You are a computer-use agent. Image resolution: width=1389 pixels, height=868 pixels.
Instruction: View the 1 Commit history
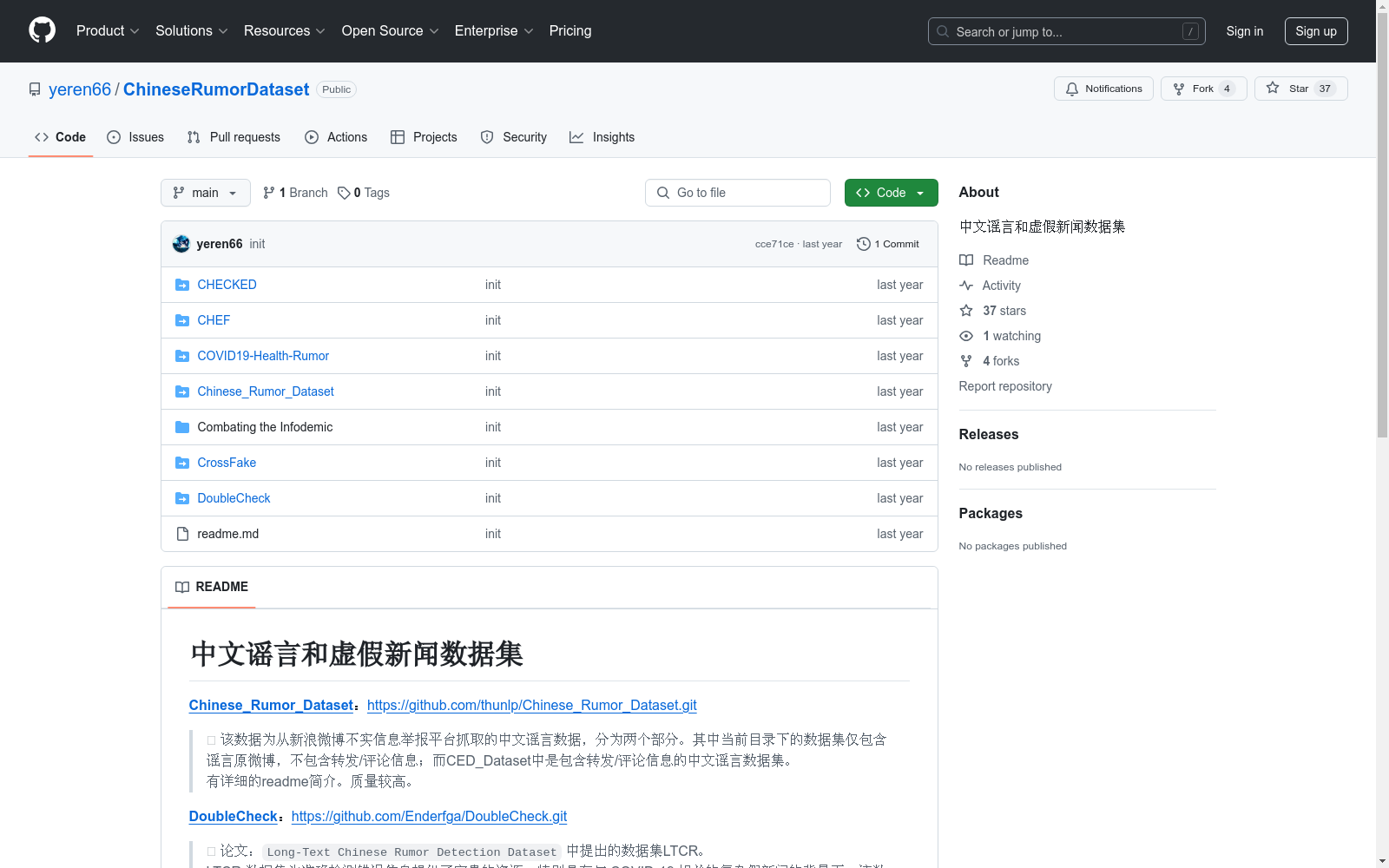point(888,244)
